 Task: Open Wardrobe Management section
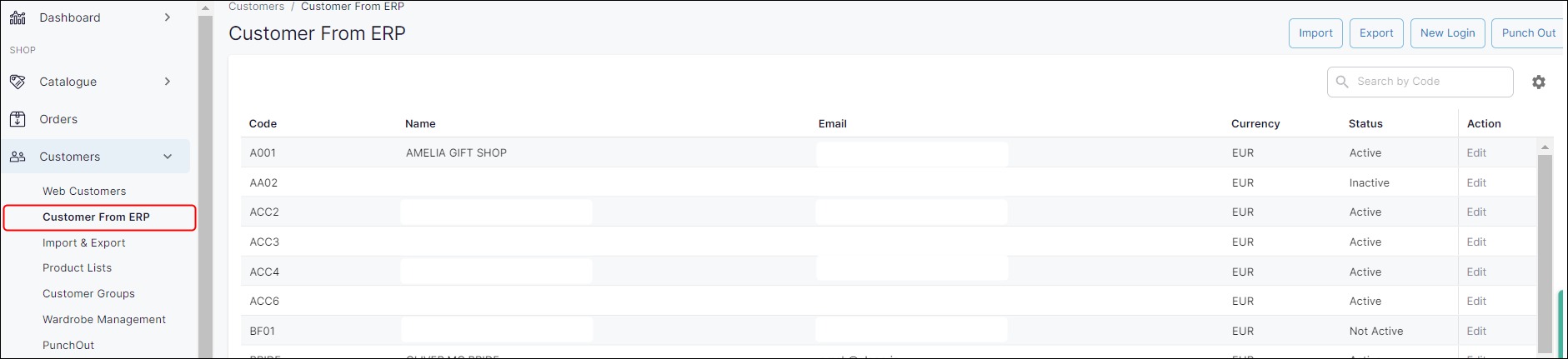(x=104, y=319)
